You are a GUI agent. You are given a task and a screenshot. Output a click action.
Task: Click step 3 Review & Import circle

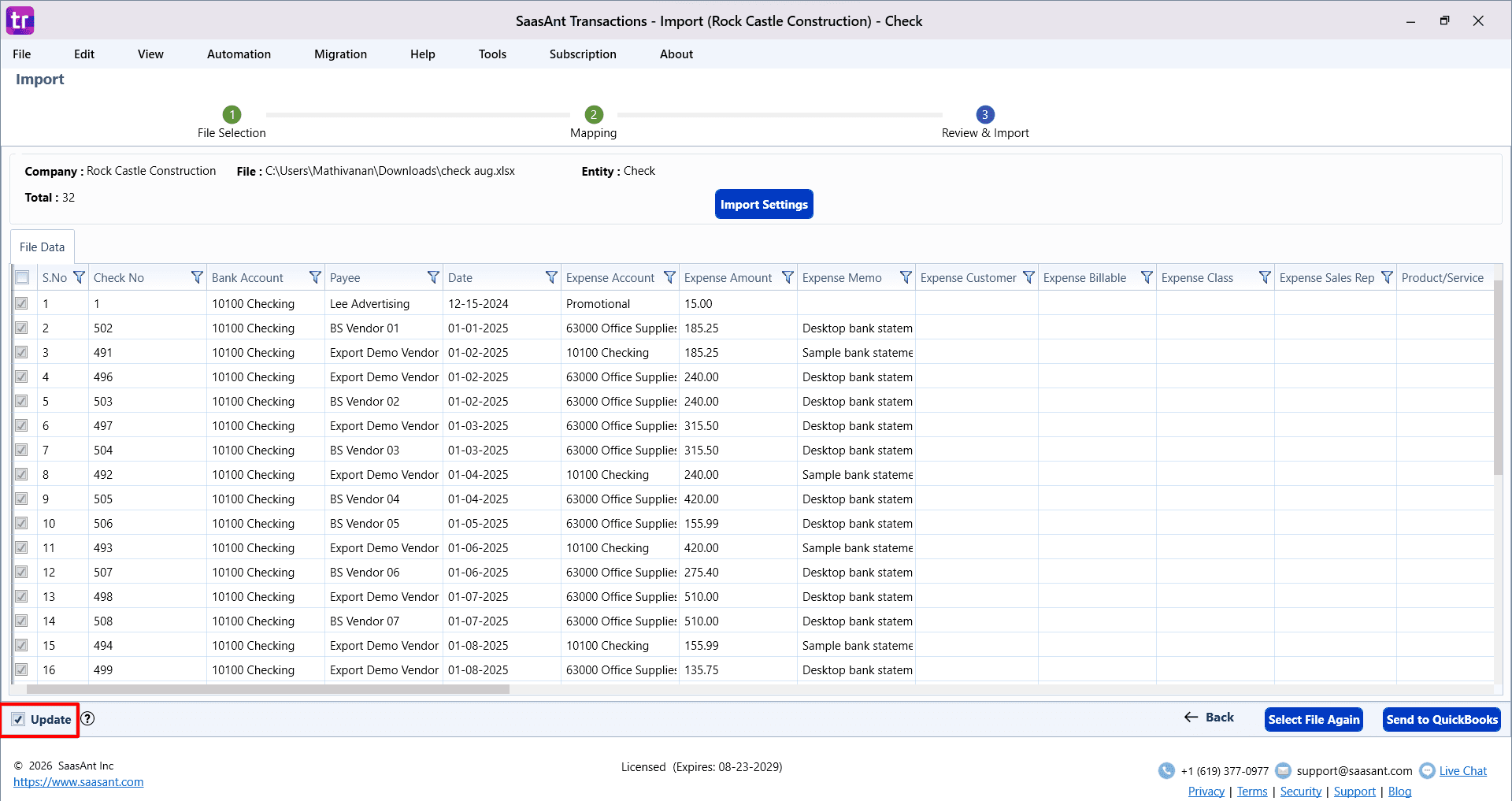pyautogui.click(x=984, y=114)
